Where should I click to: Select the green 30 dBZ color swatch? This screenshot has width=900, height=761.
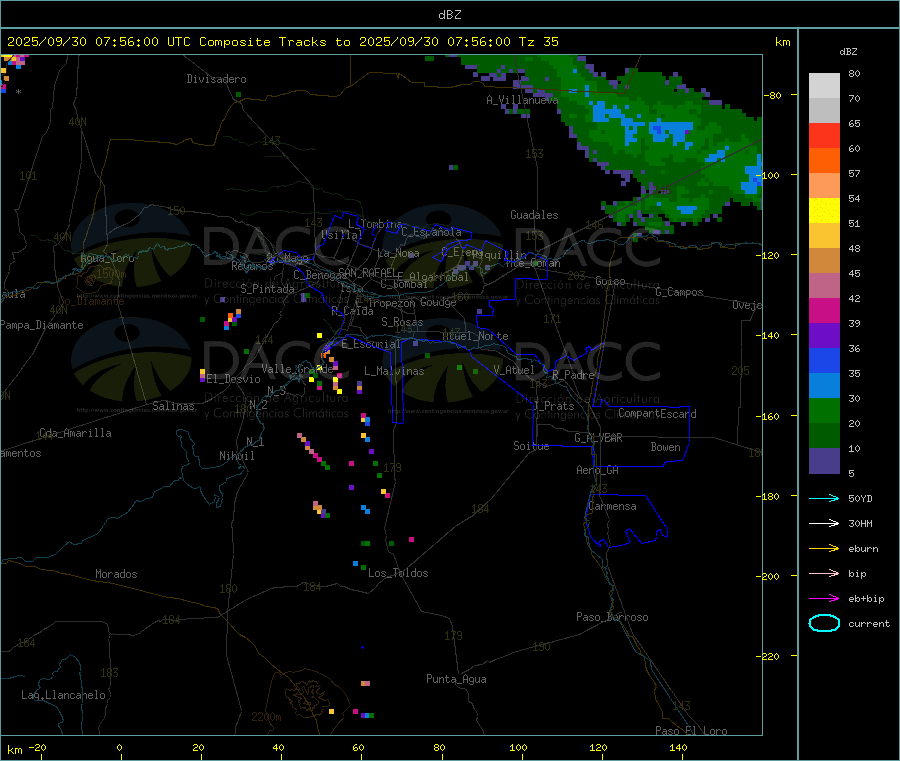tap(824, 410)
